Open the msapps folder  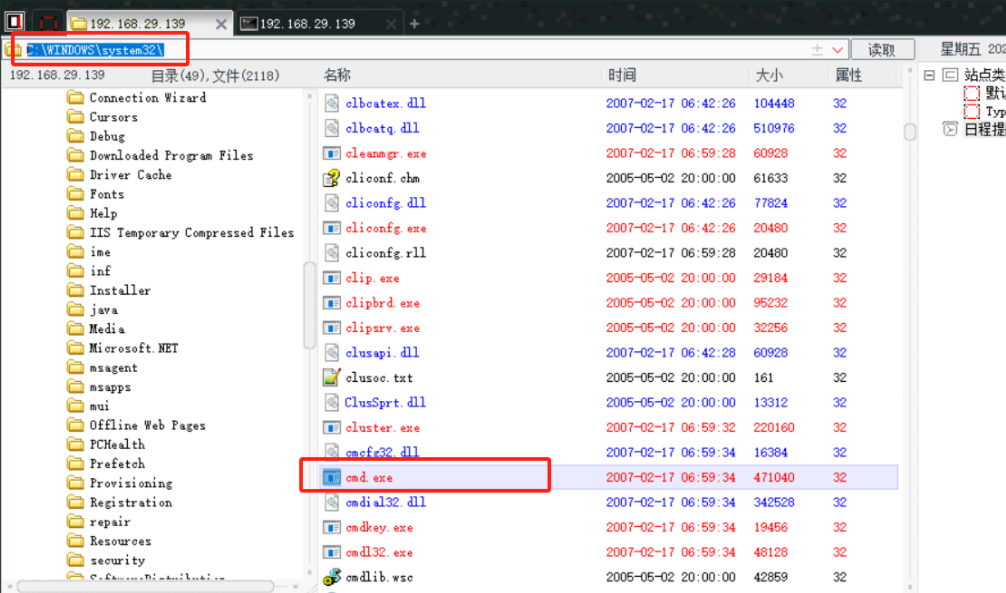[110, 387]
